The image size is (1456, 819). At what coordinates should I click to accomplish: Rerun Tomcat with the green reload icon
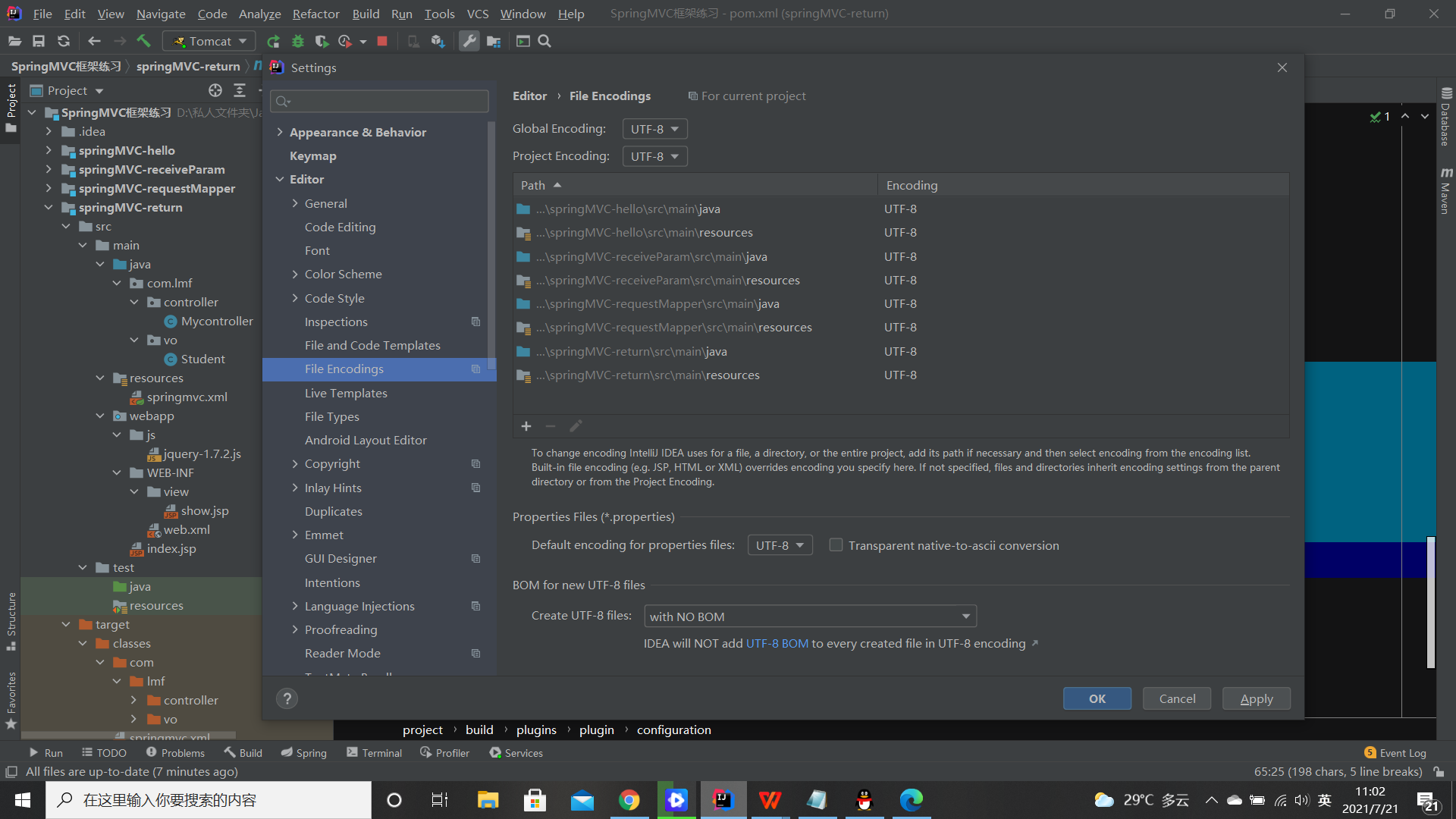[273, 41]
